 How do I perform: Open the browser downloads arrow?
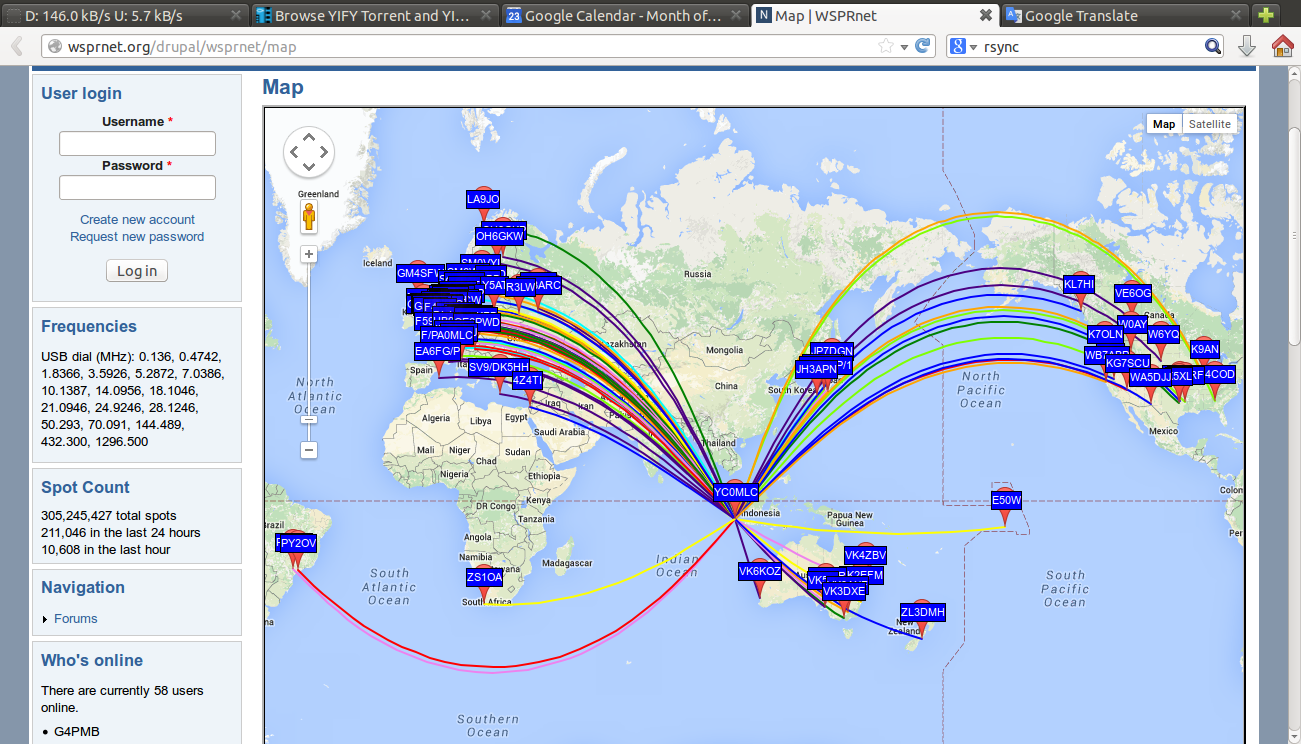tap(1247, 47)
